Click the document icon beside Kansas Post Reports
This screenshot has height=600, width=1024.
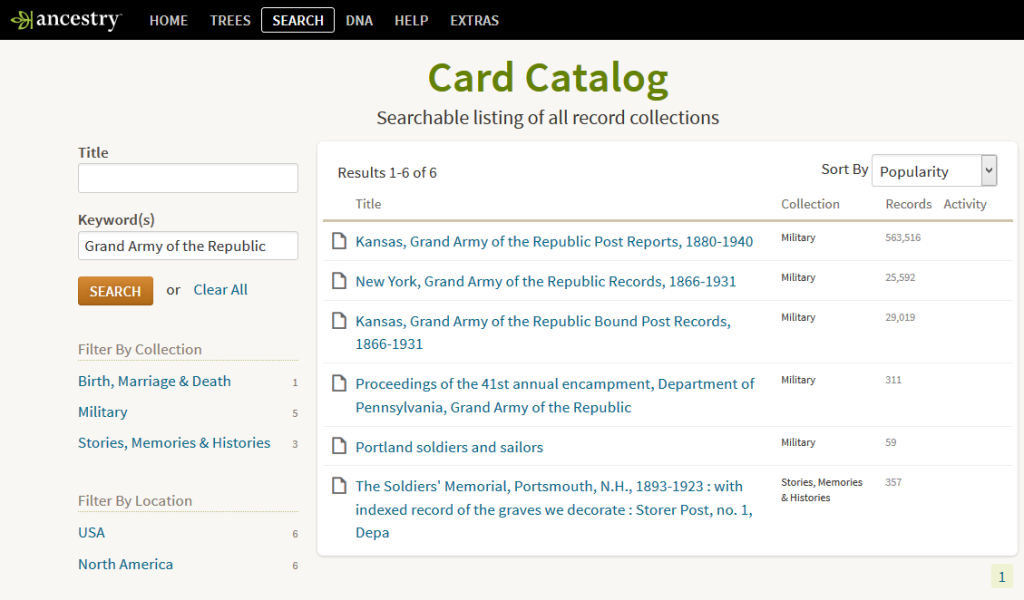[x=339, y=241]
